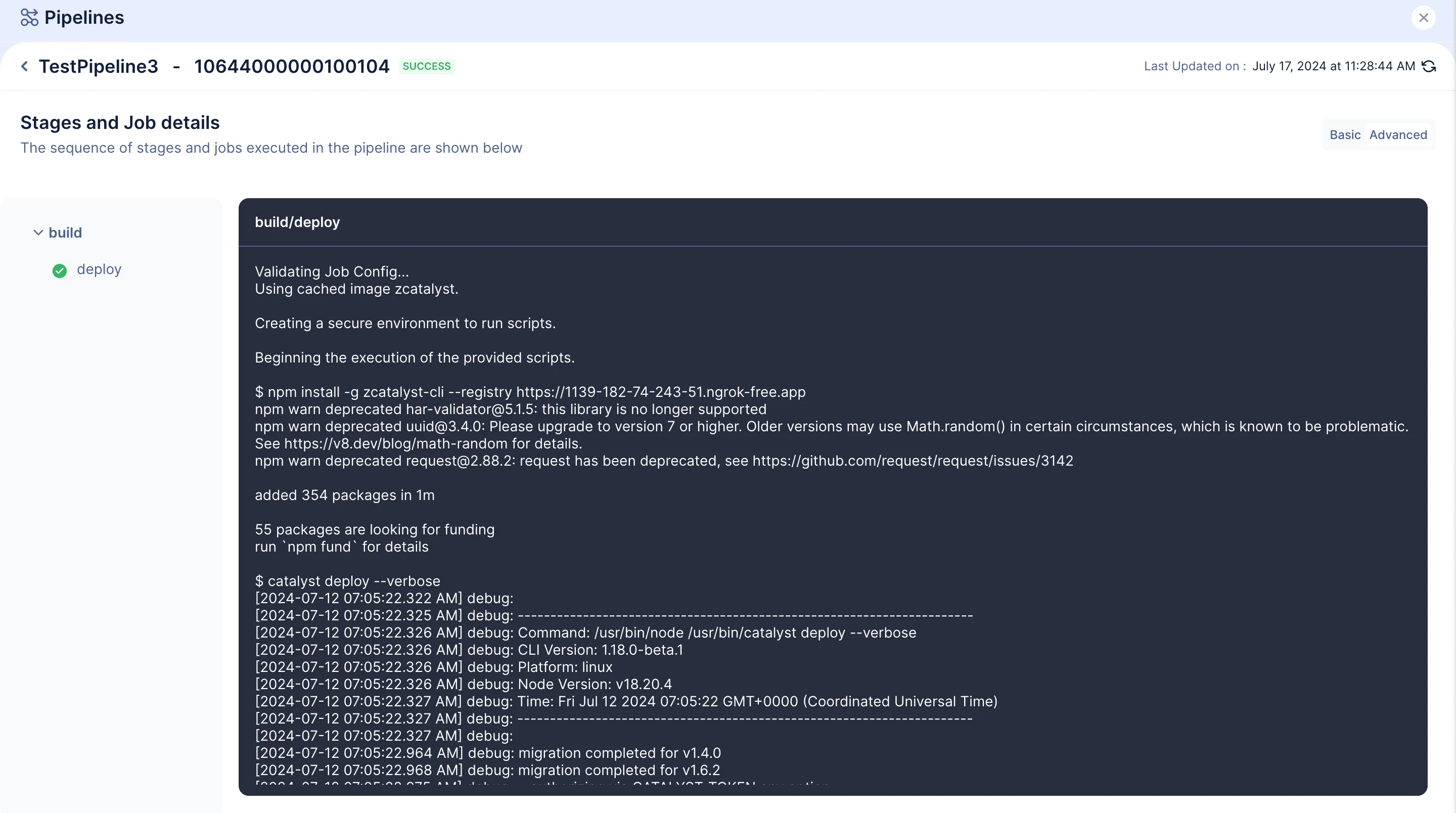Go back using the left chevron
Screen dimensions: 1456x813
(x=24, y=66)
